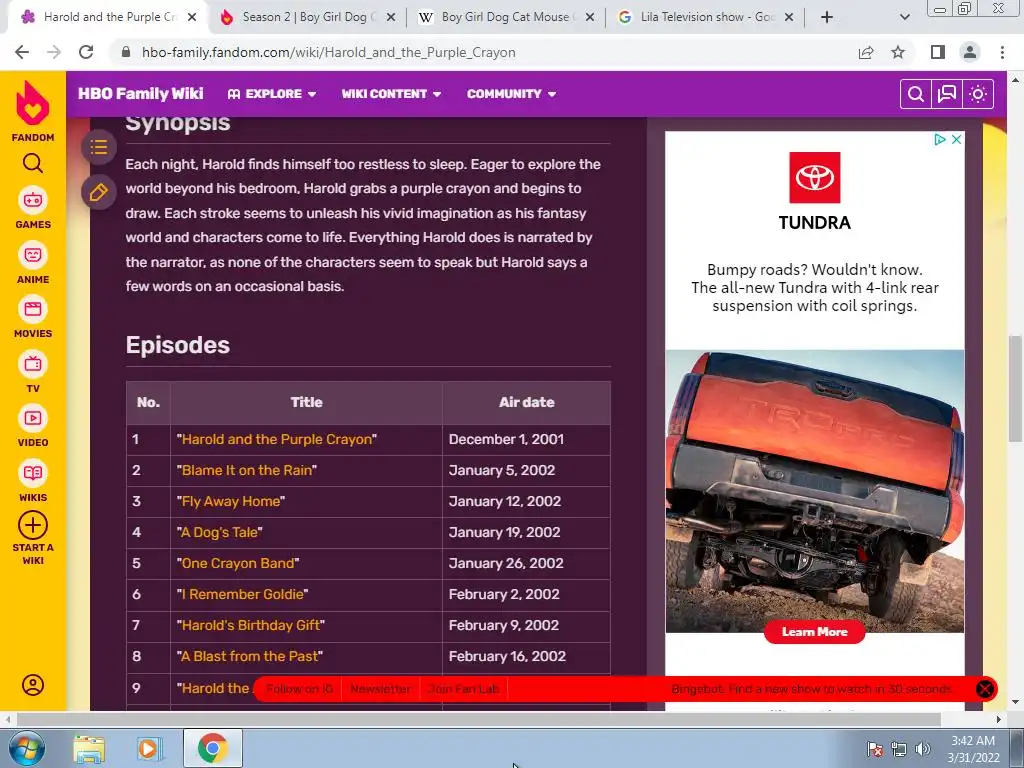The image size is (1024, 768).
Task: Click the Chrome icon in taskbar
Action: tap(212, 748)
